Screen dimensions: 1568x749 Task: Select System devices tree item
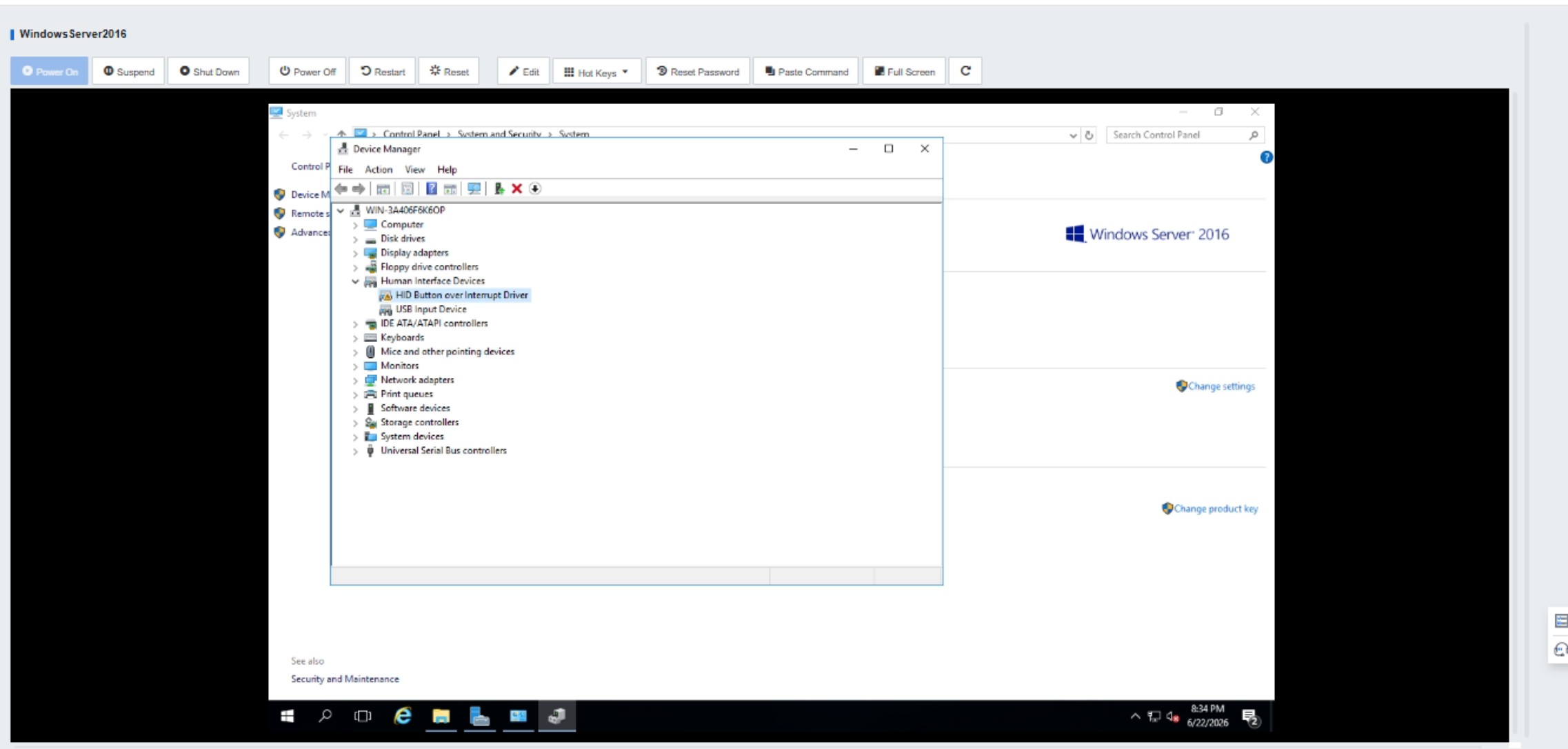point(412,437)
